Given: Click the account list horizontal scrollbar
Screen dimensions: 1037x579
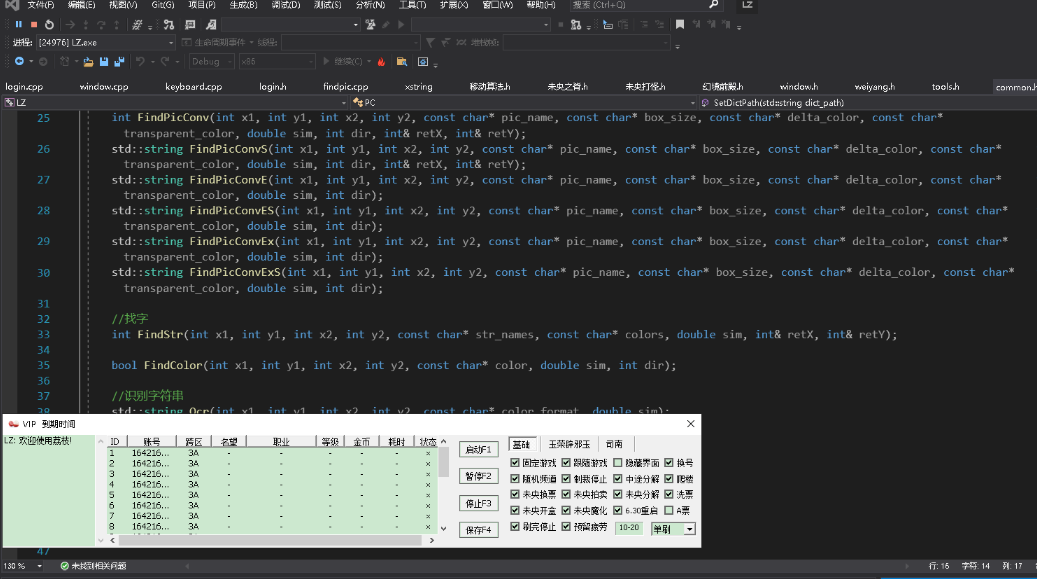Looking at the screenshot, I should click(x=272, y=540).
